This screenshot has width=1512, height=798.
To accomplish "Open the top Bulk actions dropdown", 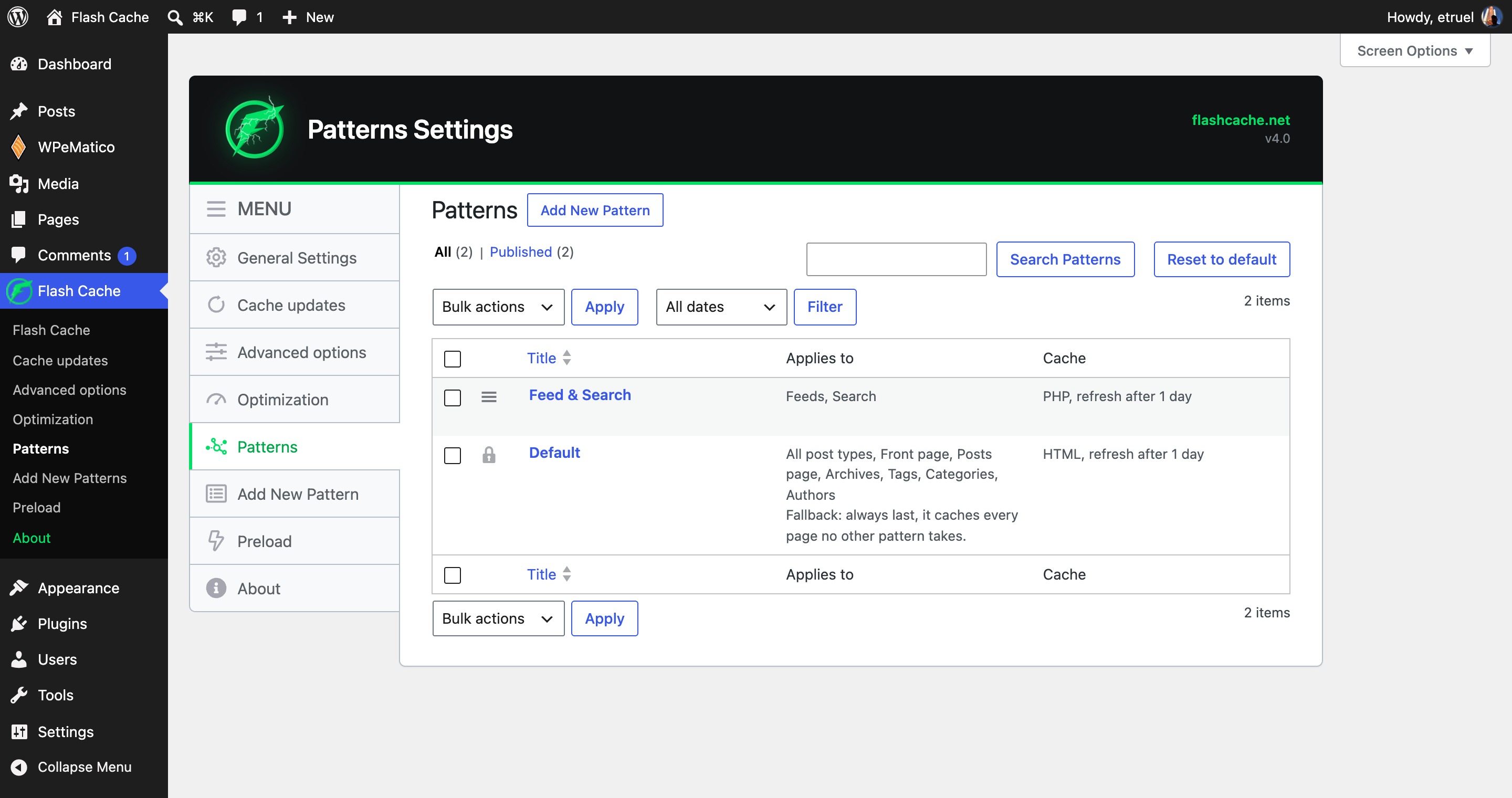I will [498, 307].
